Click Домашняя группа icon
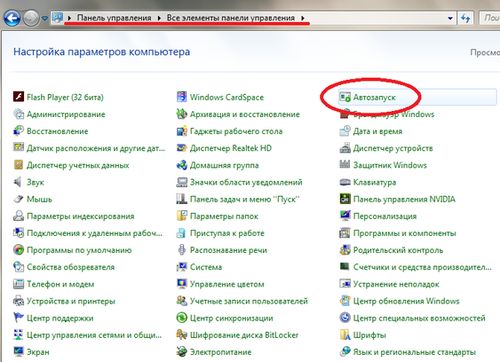 click(182, 165)
